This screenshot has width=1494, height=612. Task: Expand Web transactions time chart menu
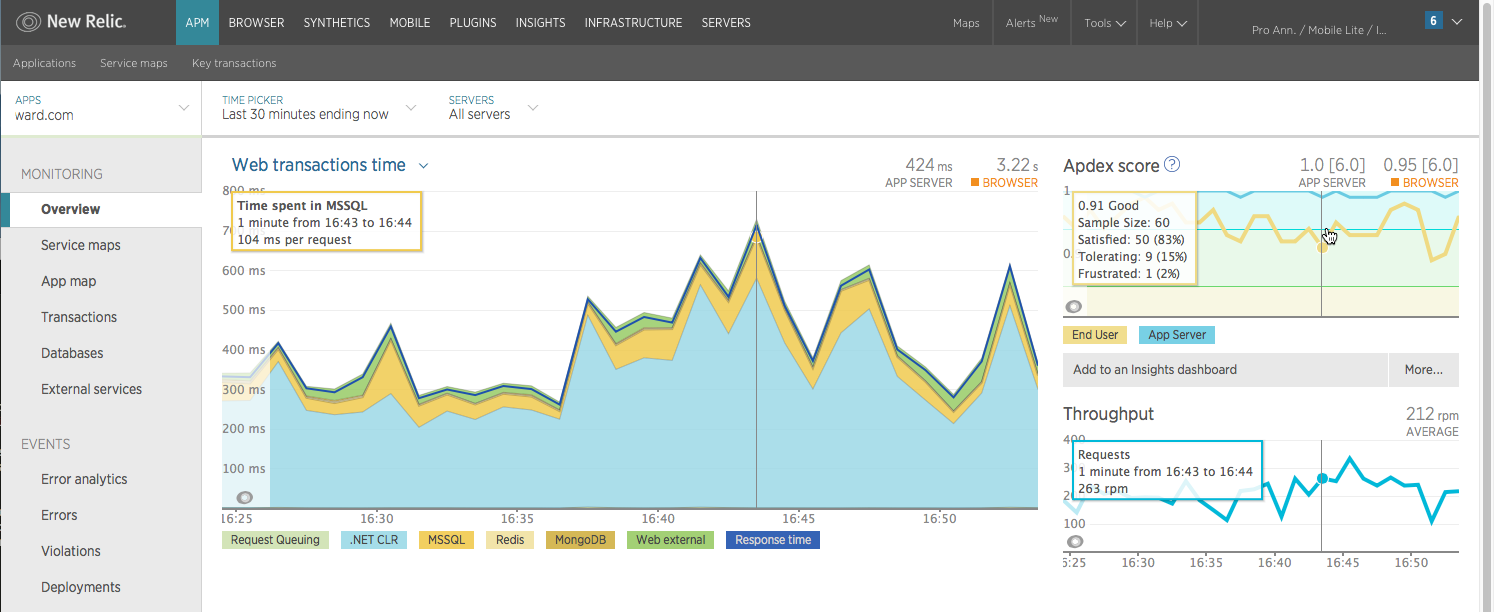[x=424, y=166]
